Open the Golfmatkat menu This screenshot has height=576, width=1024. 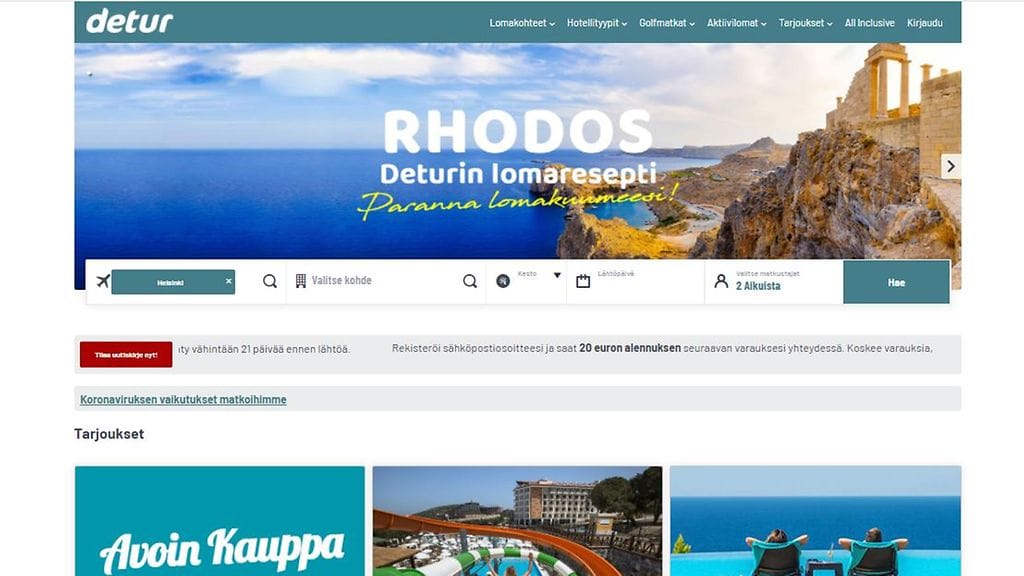point(667,23)
